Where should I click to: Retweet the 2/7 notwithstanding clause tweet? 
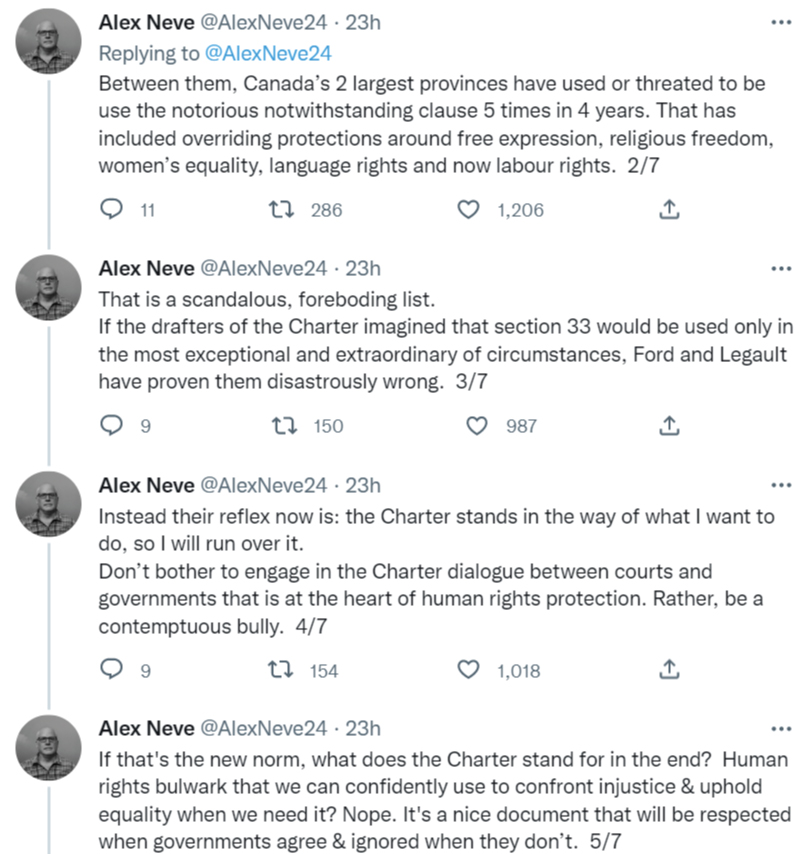[282, 209]
